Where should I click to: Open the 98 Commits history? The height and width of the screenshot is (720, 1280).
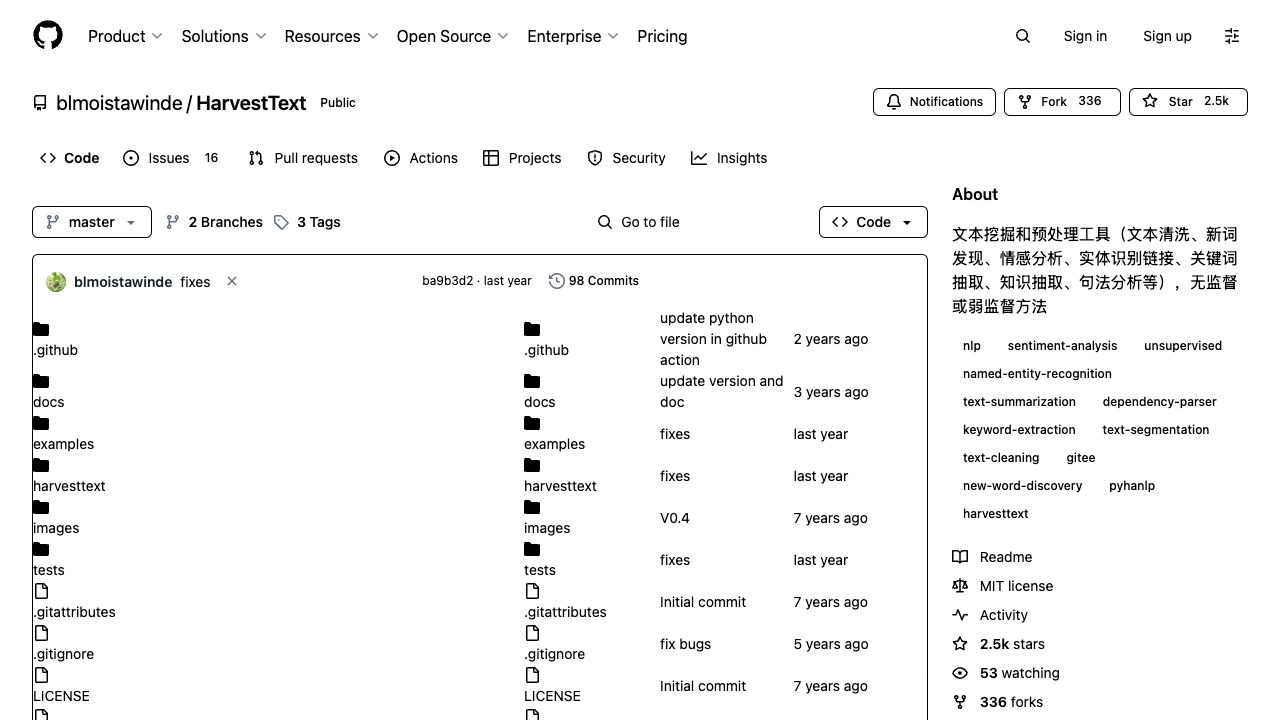(594, 281)
